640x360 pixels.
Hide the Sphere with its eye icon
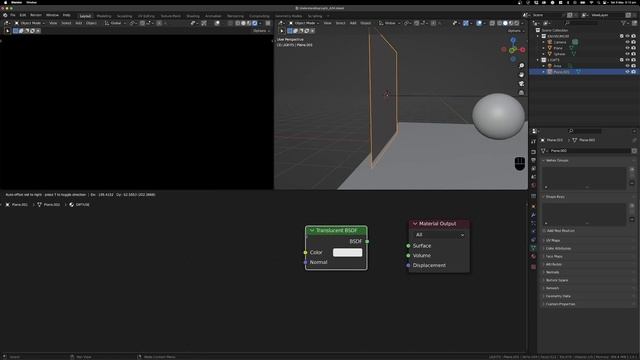pyautogui.click(x=627, y=54)
